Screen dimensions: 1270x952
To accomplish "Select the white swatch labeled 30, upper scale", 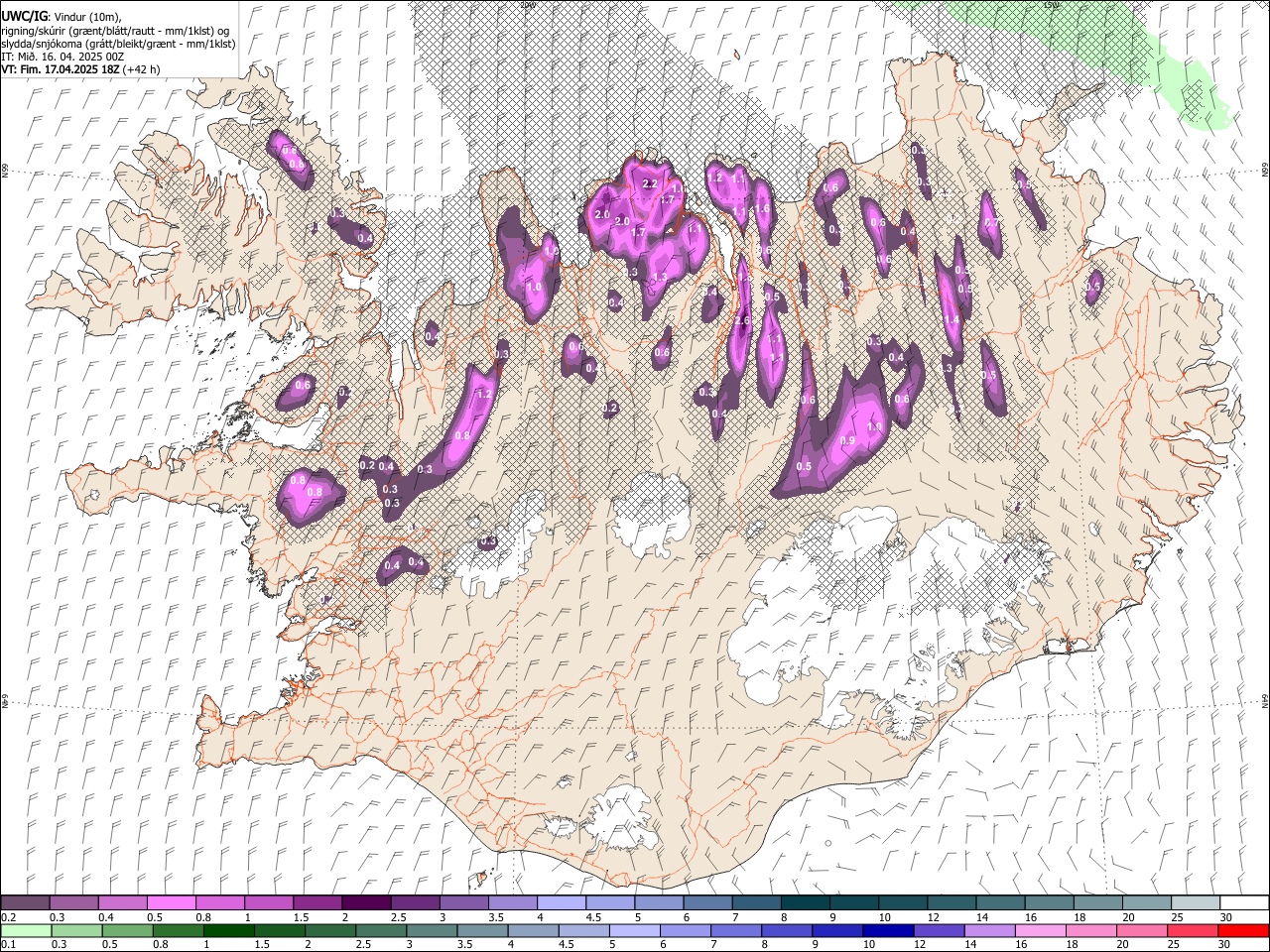I will point(1244,903).
